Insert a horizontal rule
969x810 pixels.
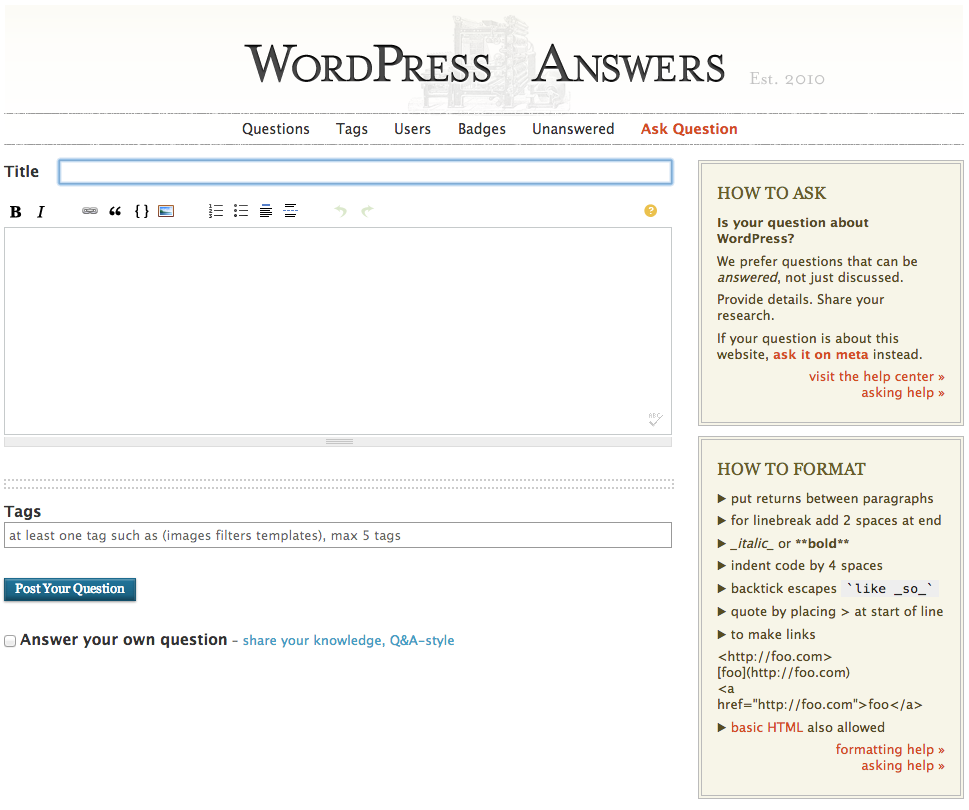290,211
